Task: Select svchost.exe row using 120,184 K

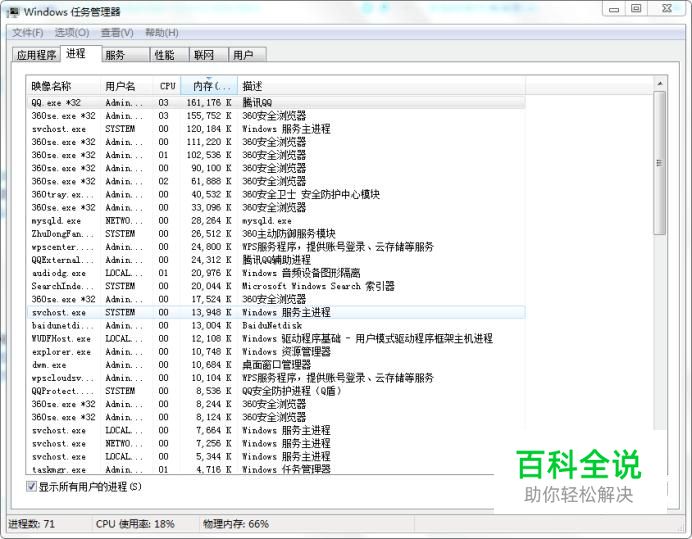Action: pyautogui.click(x=276, y=129)
